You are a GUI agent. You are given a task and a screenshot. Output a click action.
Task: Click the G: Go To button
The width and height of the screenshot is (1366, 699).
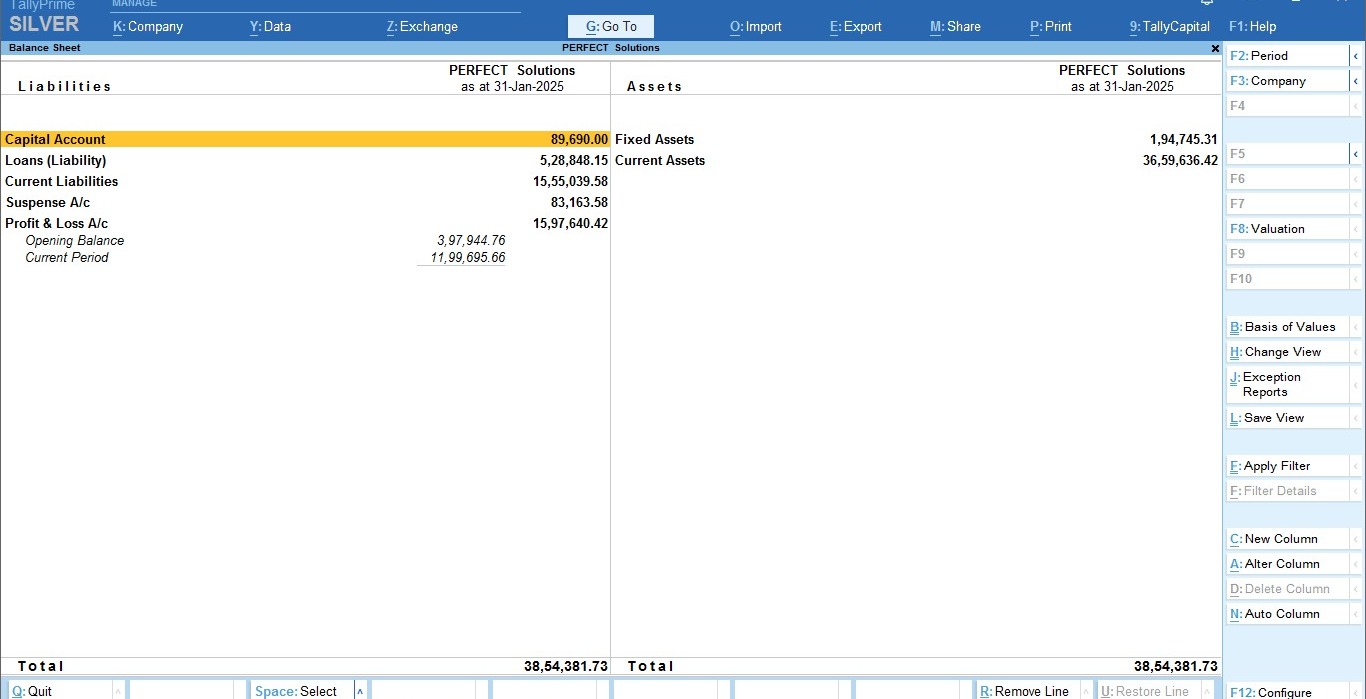click(610, 27)
